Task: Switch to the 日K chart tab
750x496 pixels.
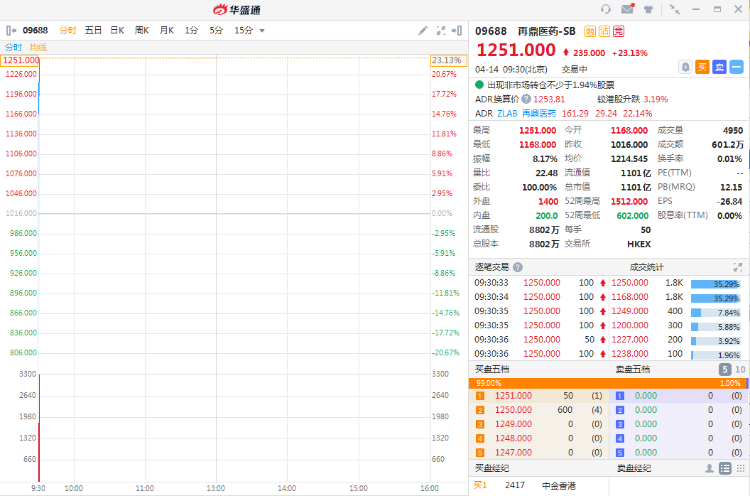Action: click(117, 31)
